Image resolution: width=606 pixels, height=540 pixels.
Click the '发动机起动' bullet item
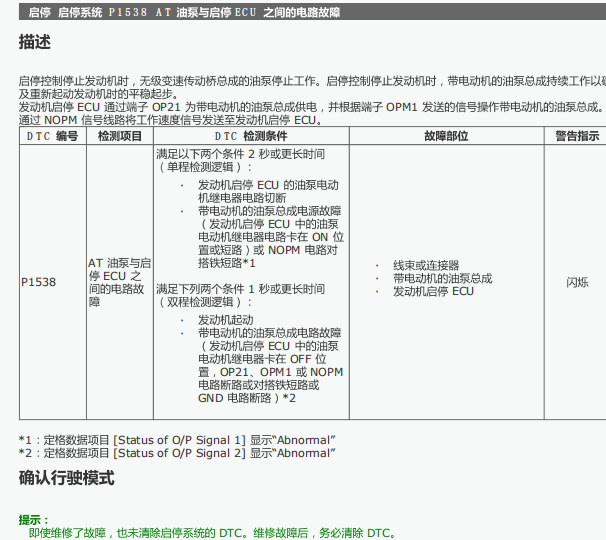coord(226,320)
